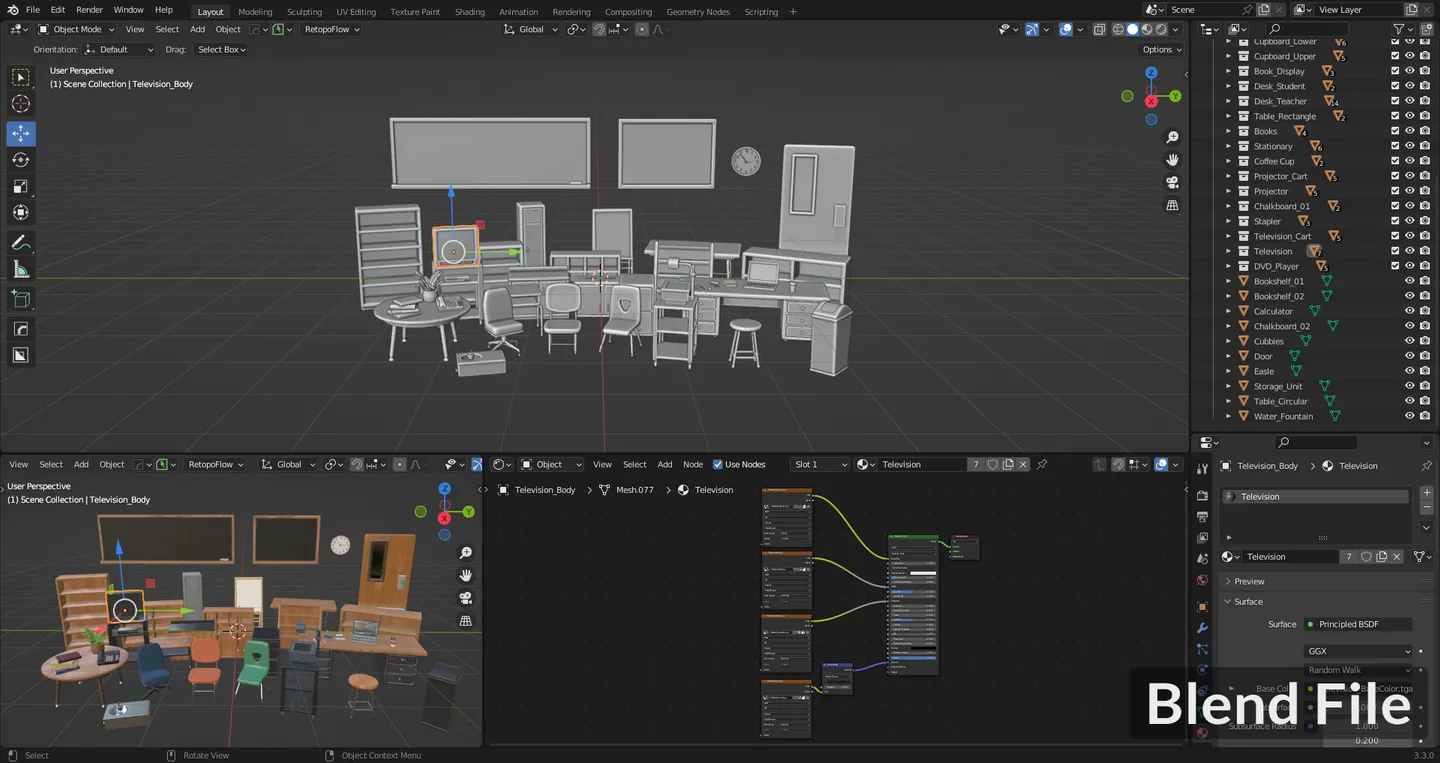Viewport: 1440px width, 763px height.
Task: Select the Add Cube tool
Action: point(20,299)
